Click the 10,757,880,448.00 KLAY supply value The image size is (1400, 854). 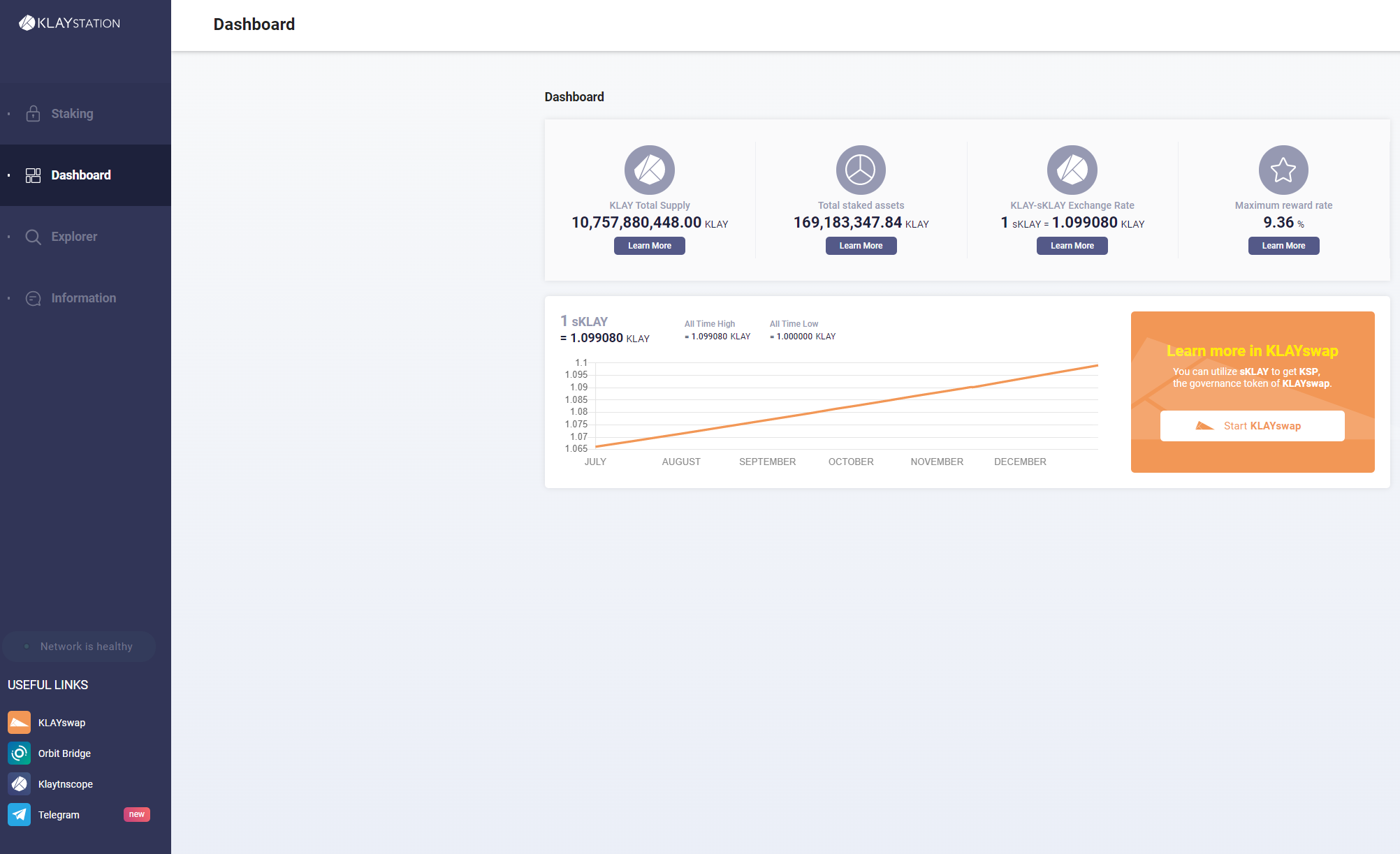(650, 223)
